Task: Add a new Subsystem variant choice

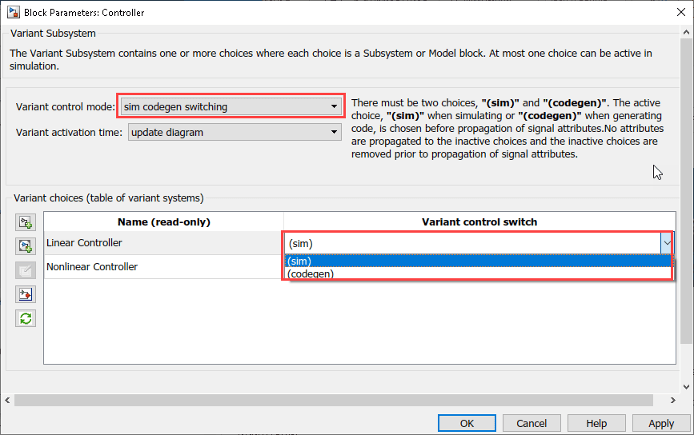Action: (x=25, y=222)
